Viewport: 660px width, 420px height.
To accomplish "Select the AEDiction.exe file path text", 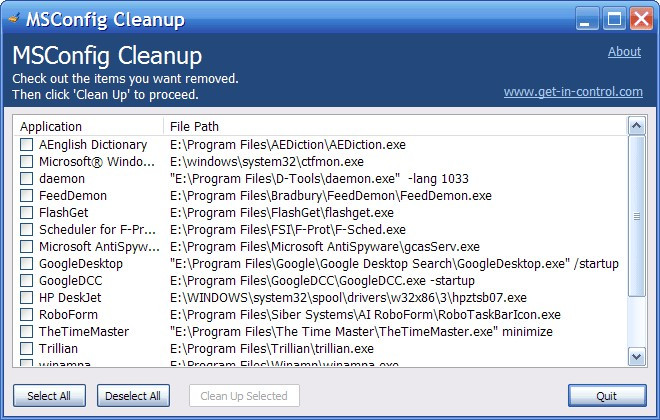I will pos(288,145).
